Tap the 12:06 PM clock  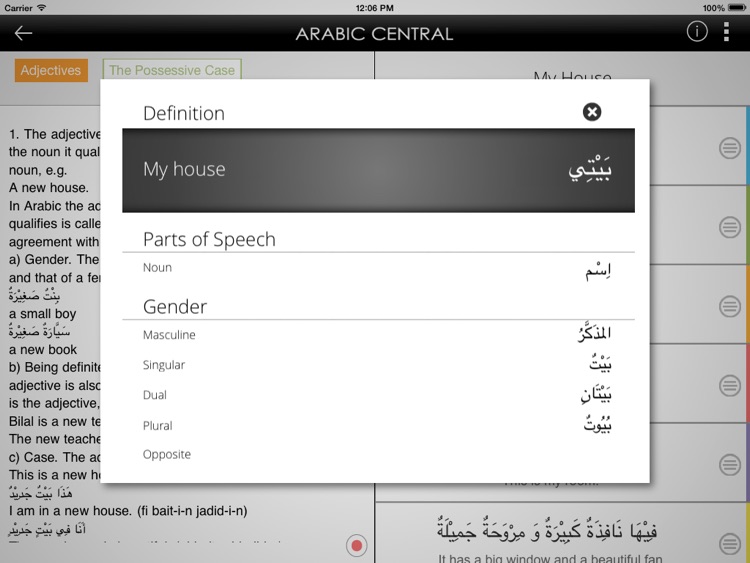click(375, 8)
